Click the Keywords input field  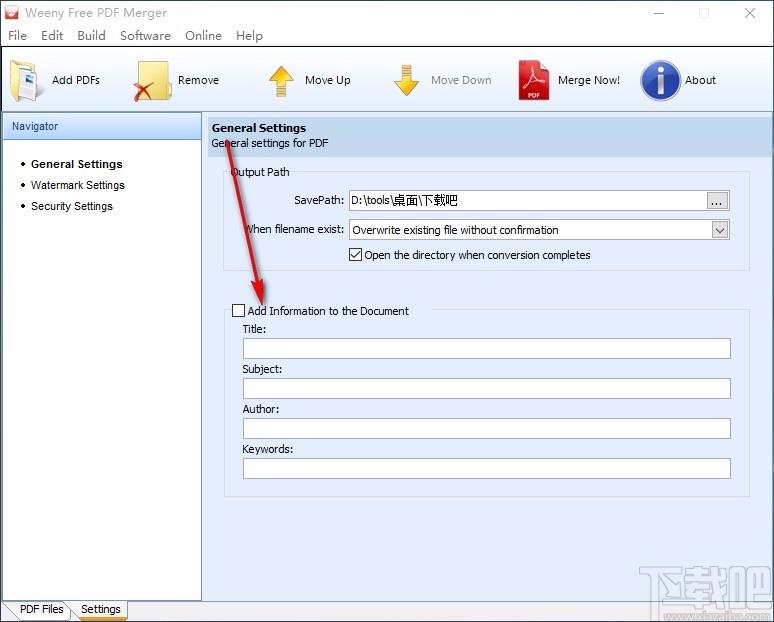(486, 468)
